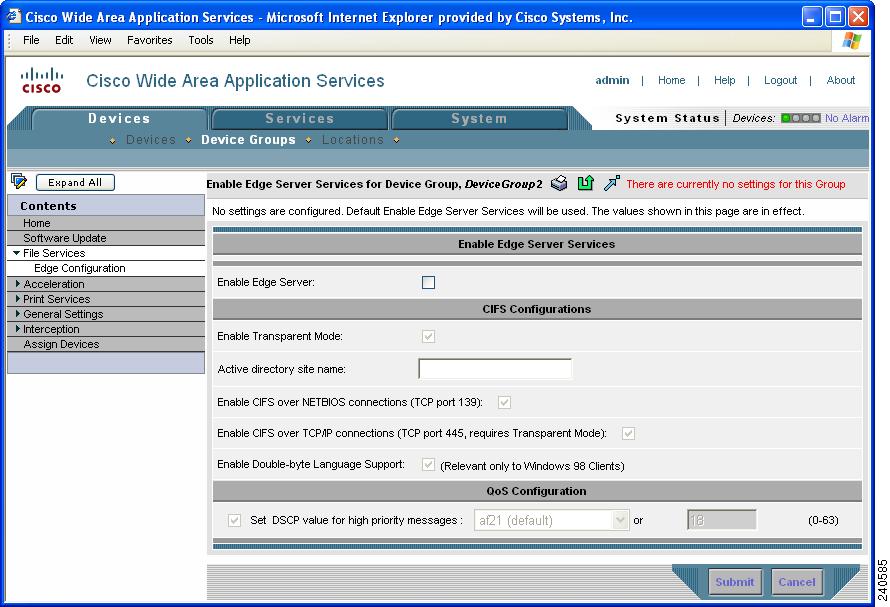Switch to the System tab
Screen dimensions: 890x607
479,119
